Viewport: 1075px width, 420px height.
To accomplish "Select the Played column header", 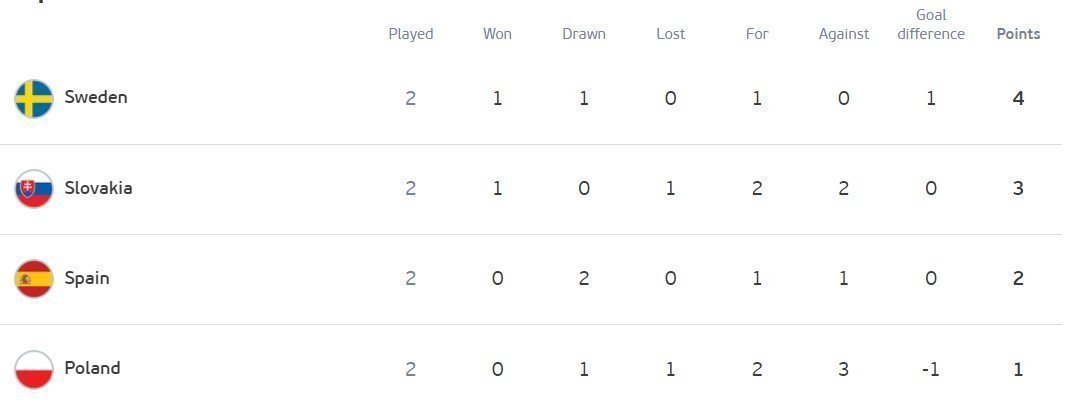I will tap(411, 34).
